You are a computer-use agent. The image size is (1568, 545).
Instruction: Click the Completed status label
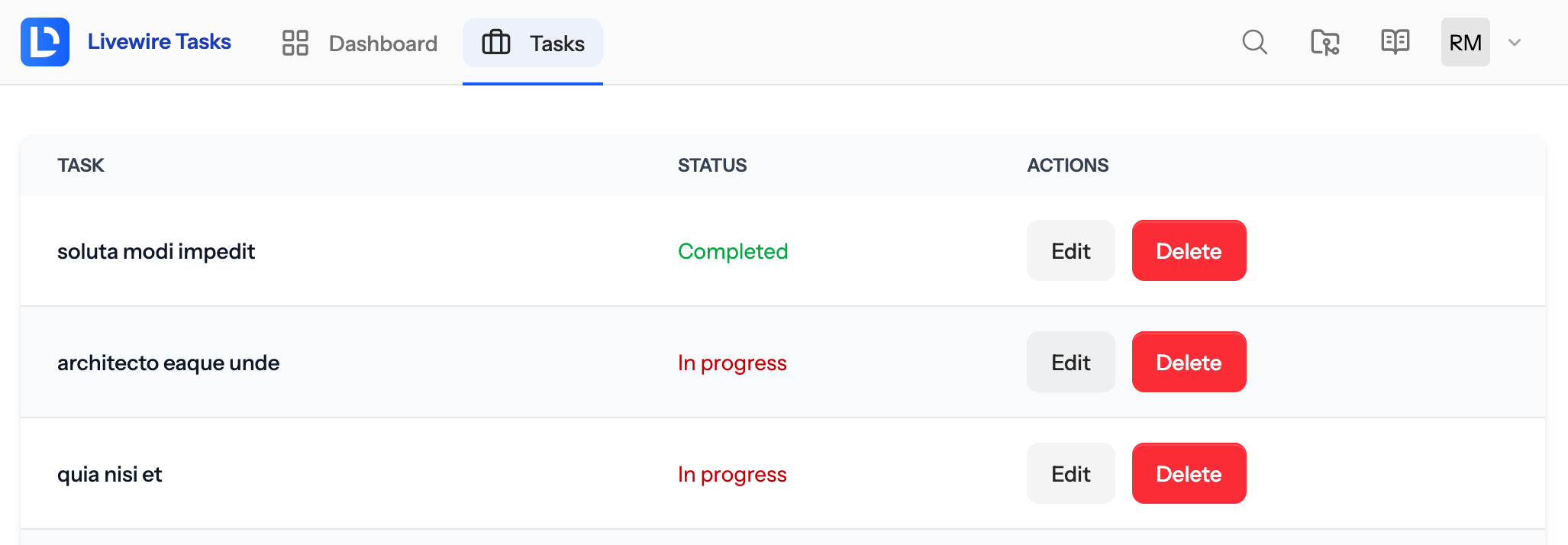click(733, 251)
